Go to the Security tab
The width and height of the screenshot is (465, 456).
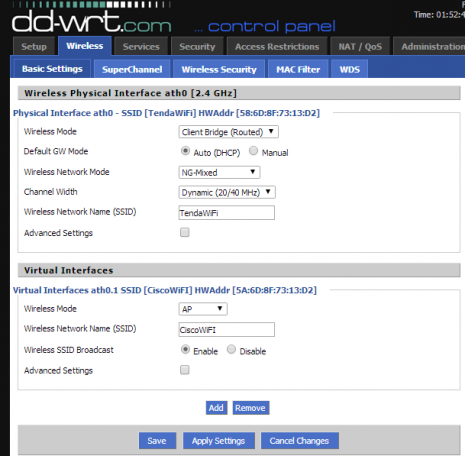click(197, 46)
